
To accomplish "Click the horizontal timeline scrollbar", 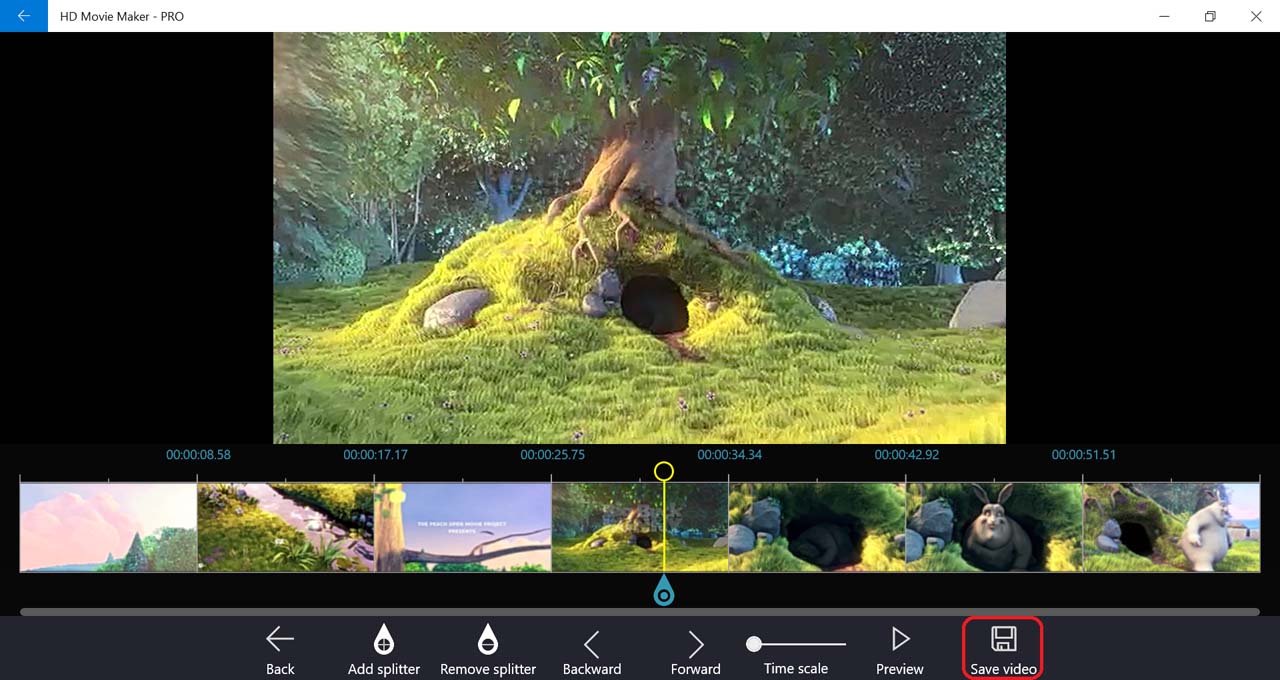I will 640,611.
